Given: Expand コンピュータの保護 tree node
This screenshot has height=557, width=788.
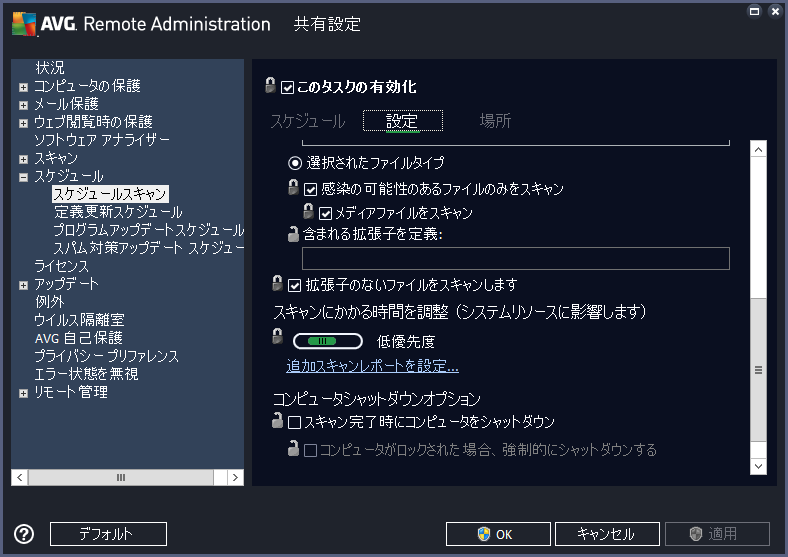Looking at the screenshot, I should (23, 87).
